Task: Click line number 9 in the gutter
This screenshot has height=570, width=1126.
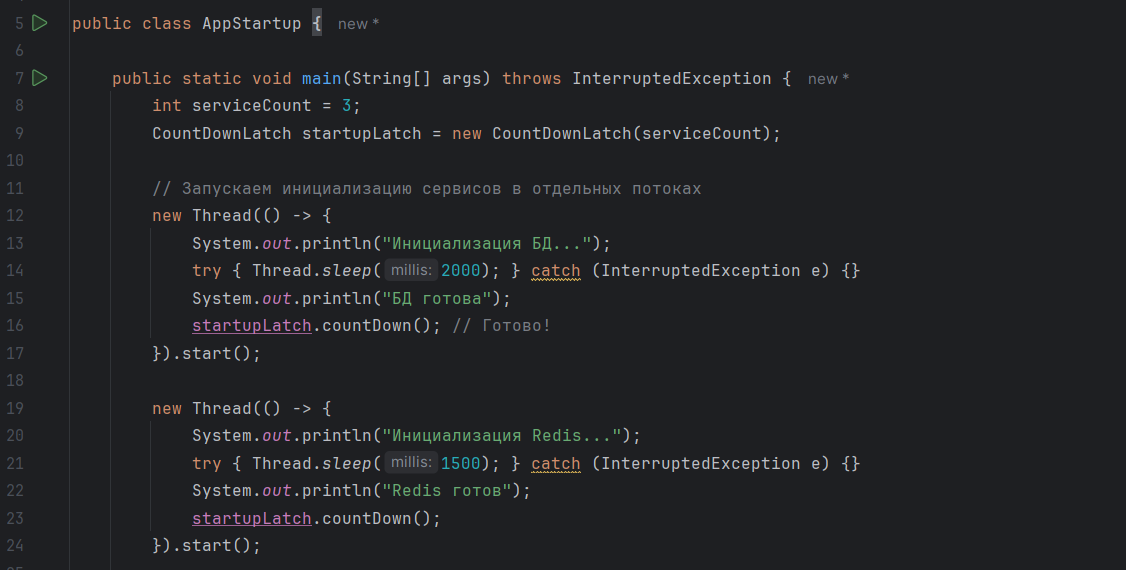Action: (x=19, y=134)
